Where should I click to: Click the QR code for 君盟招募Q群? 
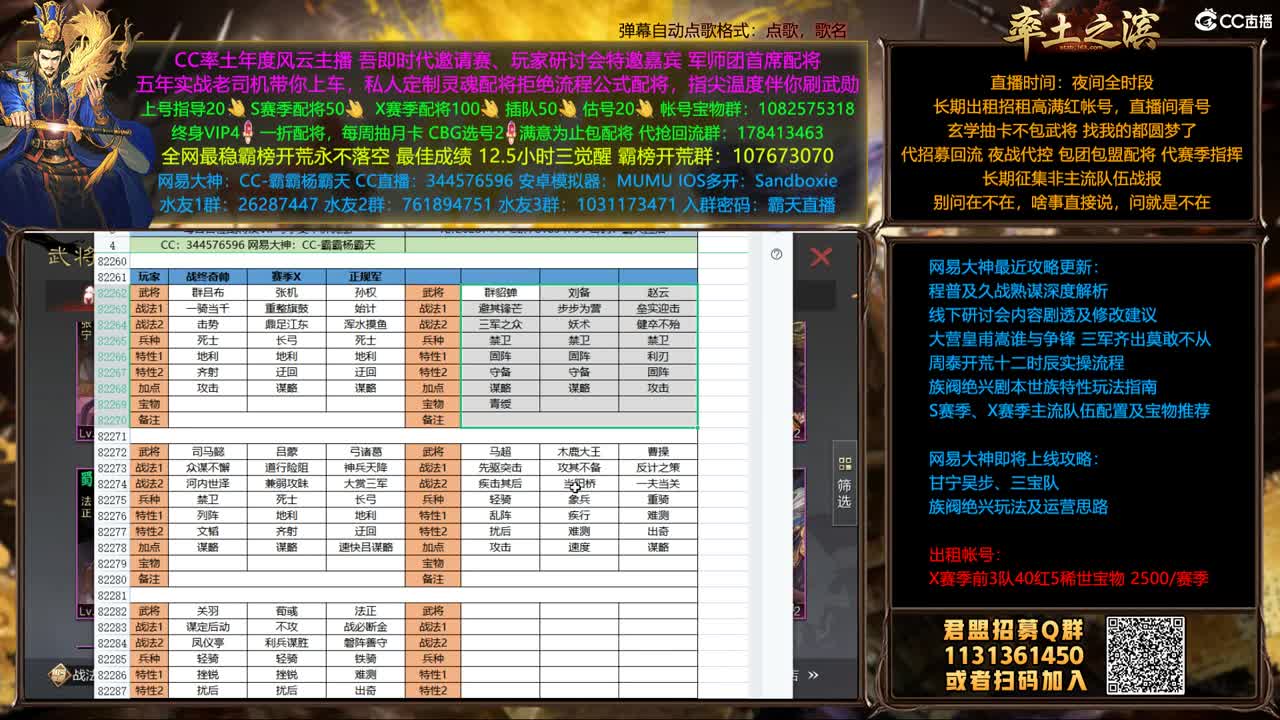click(x=1145, y=655)
